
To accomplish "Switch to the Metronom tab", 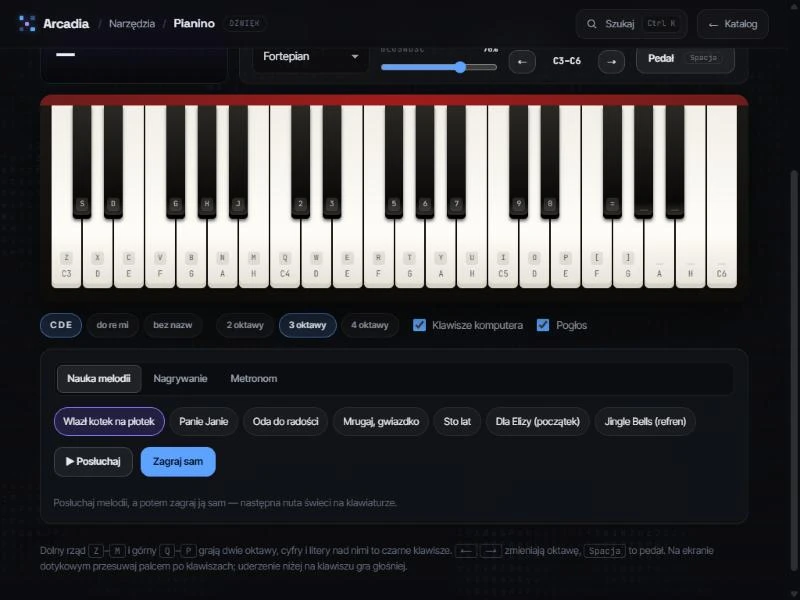I will [254, 379].
